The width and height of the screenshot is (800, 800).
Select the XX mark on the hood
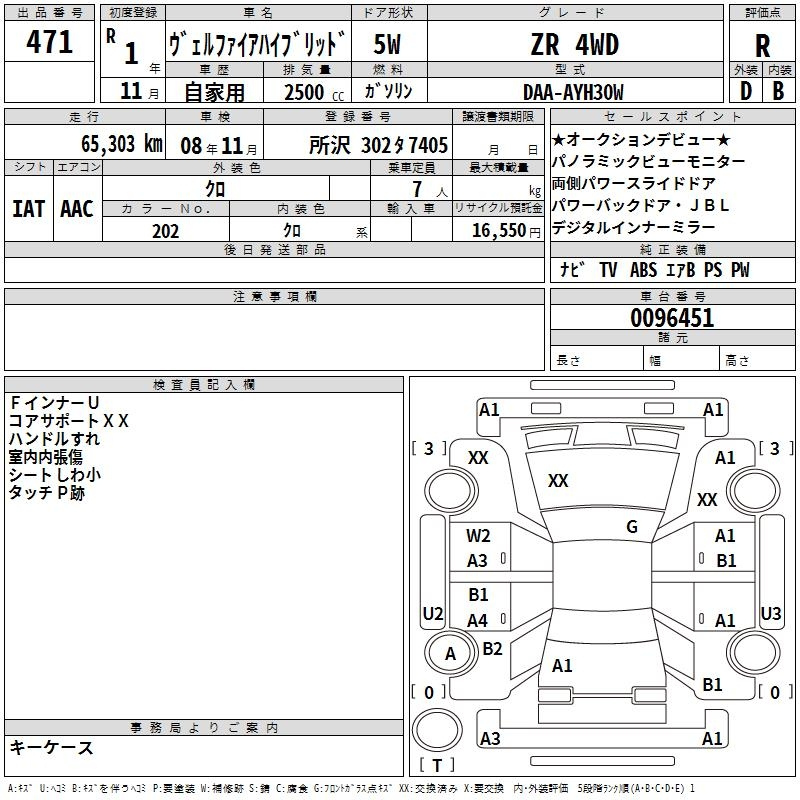tap(558, 481)
